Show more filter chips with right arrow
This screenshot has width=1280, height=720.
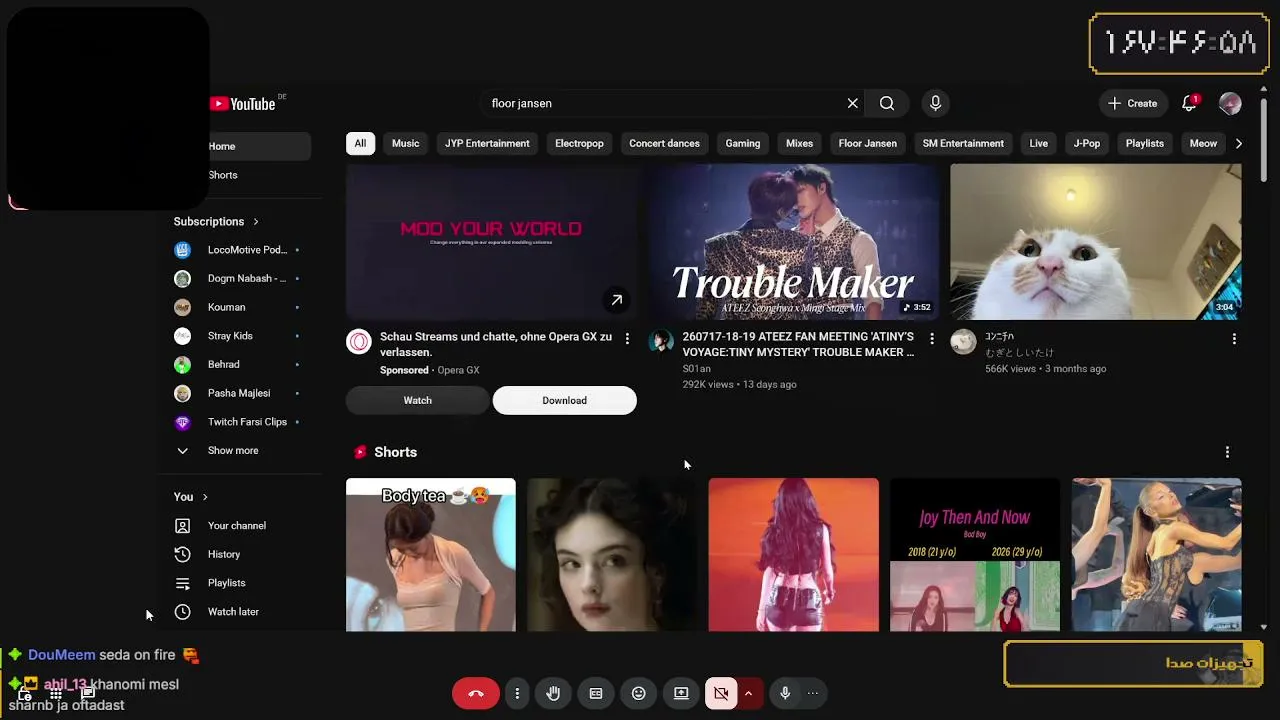pyautogui.click(x=1239, y=143)
